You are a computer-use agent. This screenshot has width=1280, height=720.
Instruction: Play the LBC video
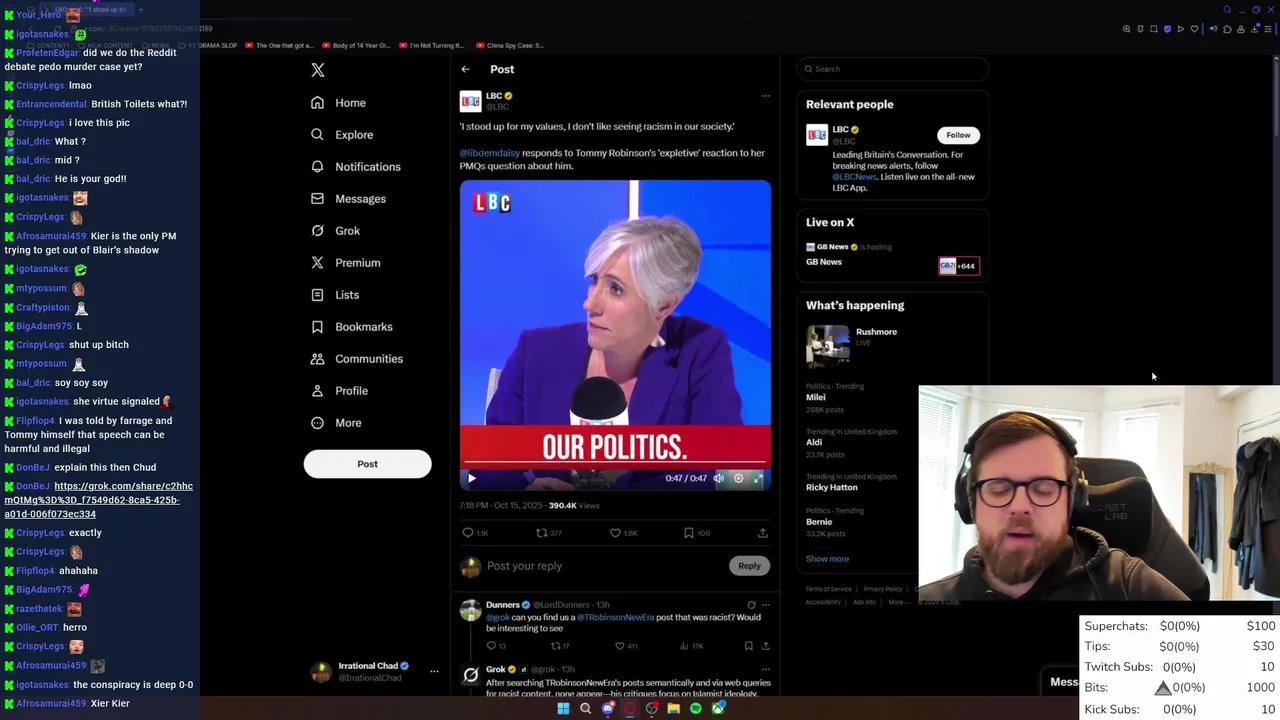tap(472, 478)
